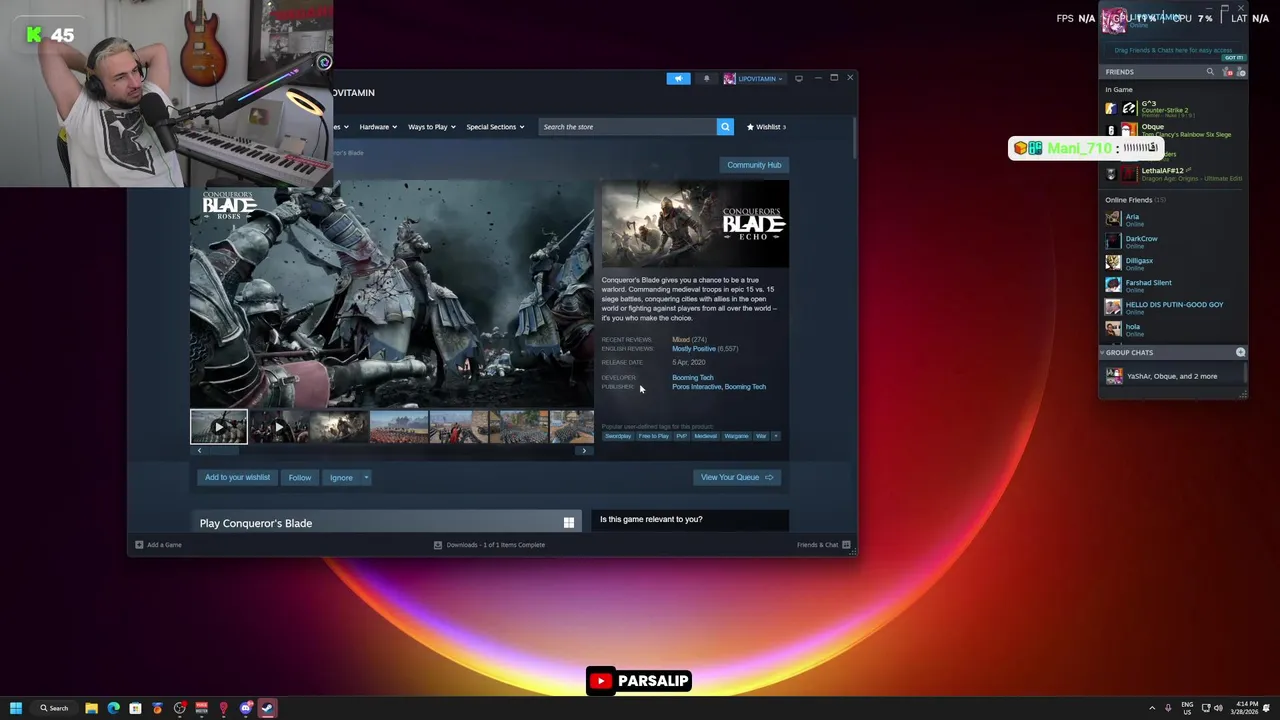The width and height of the screenshot is (1280, 720).
Task: Collapse the GROUP CHATS section
Action: point(1127,352)
